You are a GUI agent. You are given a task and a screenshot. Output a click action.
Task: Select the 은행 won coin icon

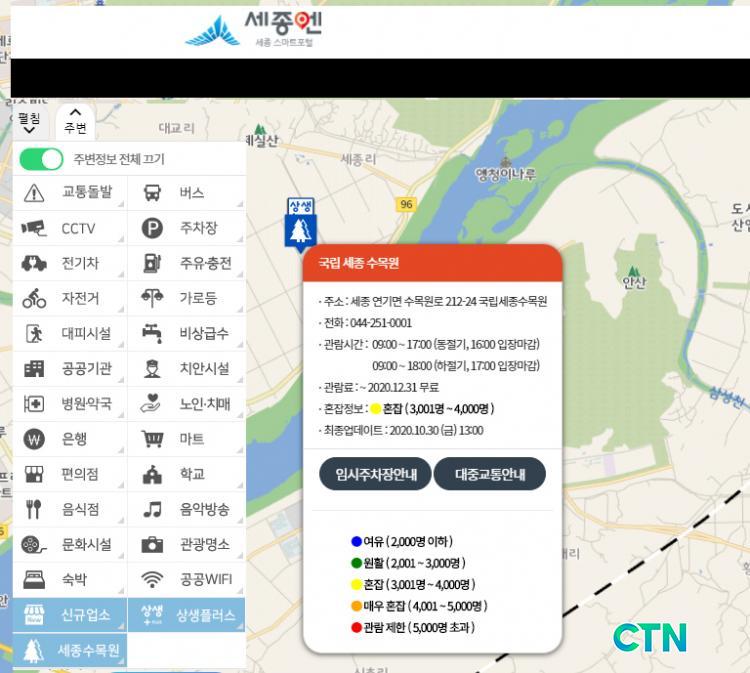click(x=34, y=439)
